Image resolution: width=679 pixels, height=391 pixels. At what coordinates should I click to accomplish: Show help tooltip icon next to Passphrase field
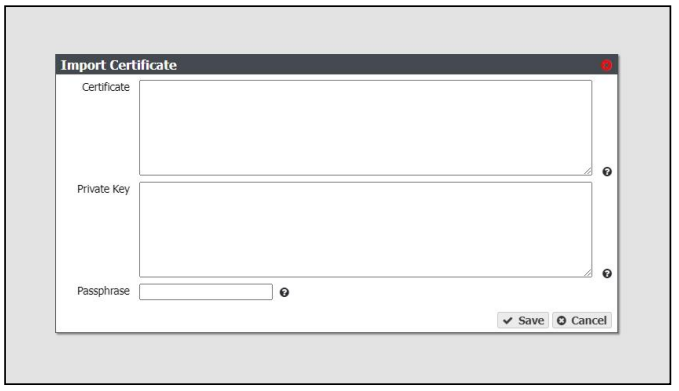284,293
